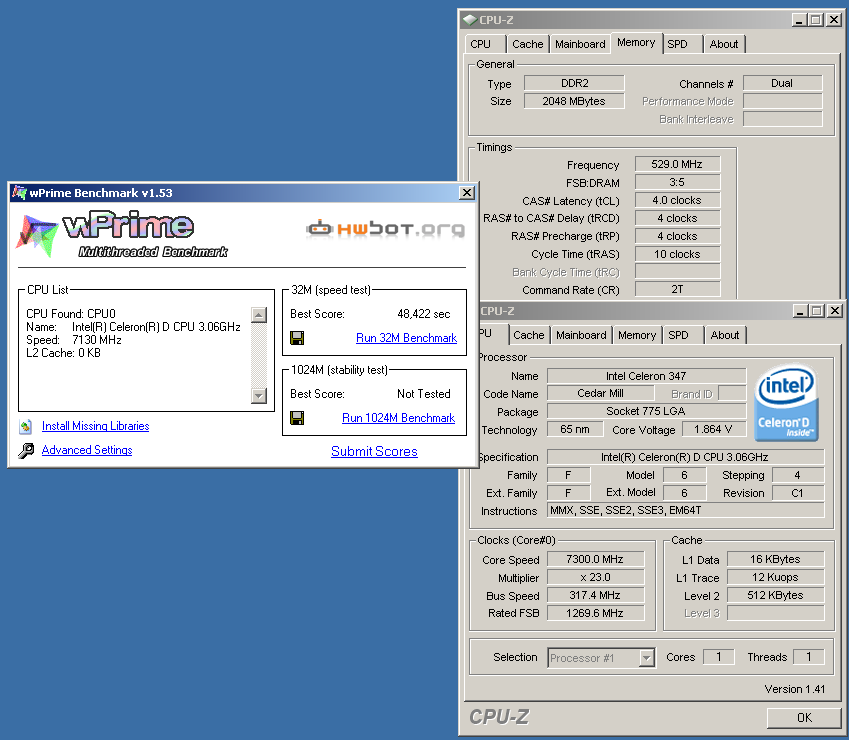Click the 48,422 sec best score text

tap(423, 314)
